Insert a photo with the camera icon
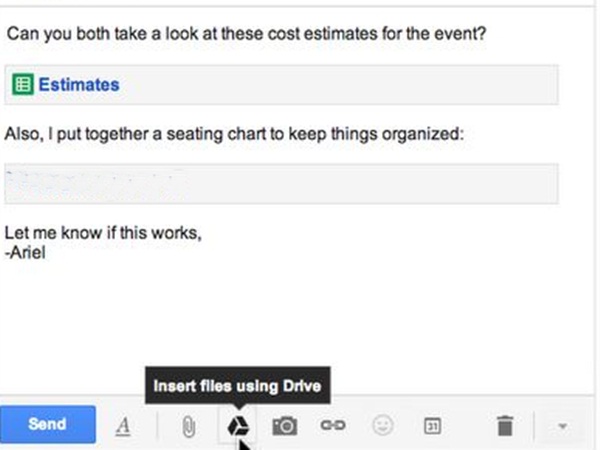Image resolution: width=600 pixels, height=450 pixels. [x=285, y=426]
